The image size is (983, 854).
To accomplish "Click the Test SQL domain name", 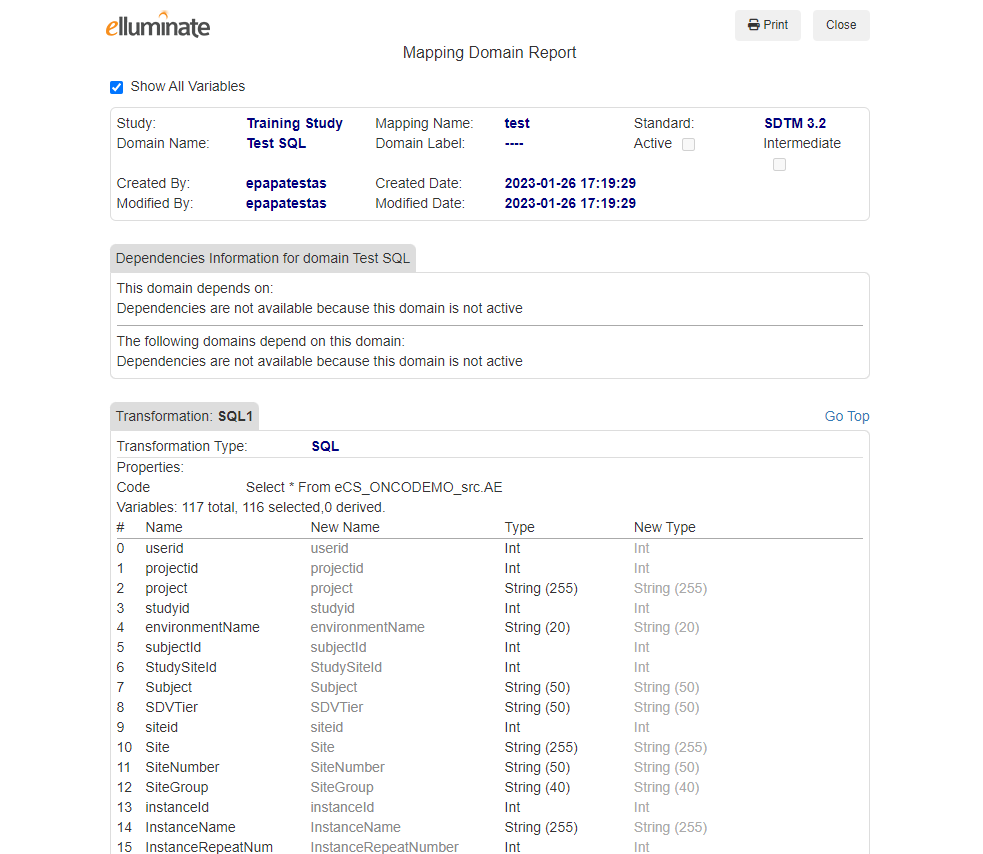I will pyautogui.click(x=276, y=143).
